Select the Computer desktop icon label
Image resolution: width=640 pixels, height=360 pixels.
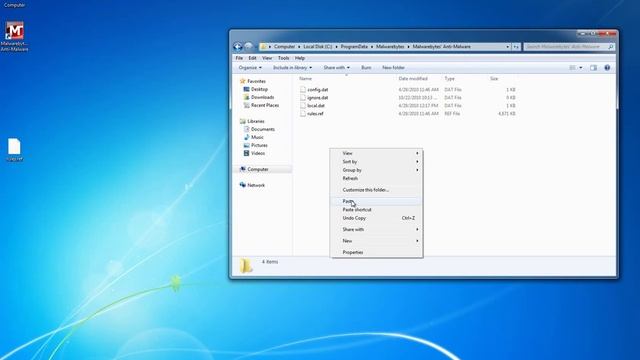(15, 5)
